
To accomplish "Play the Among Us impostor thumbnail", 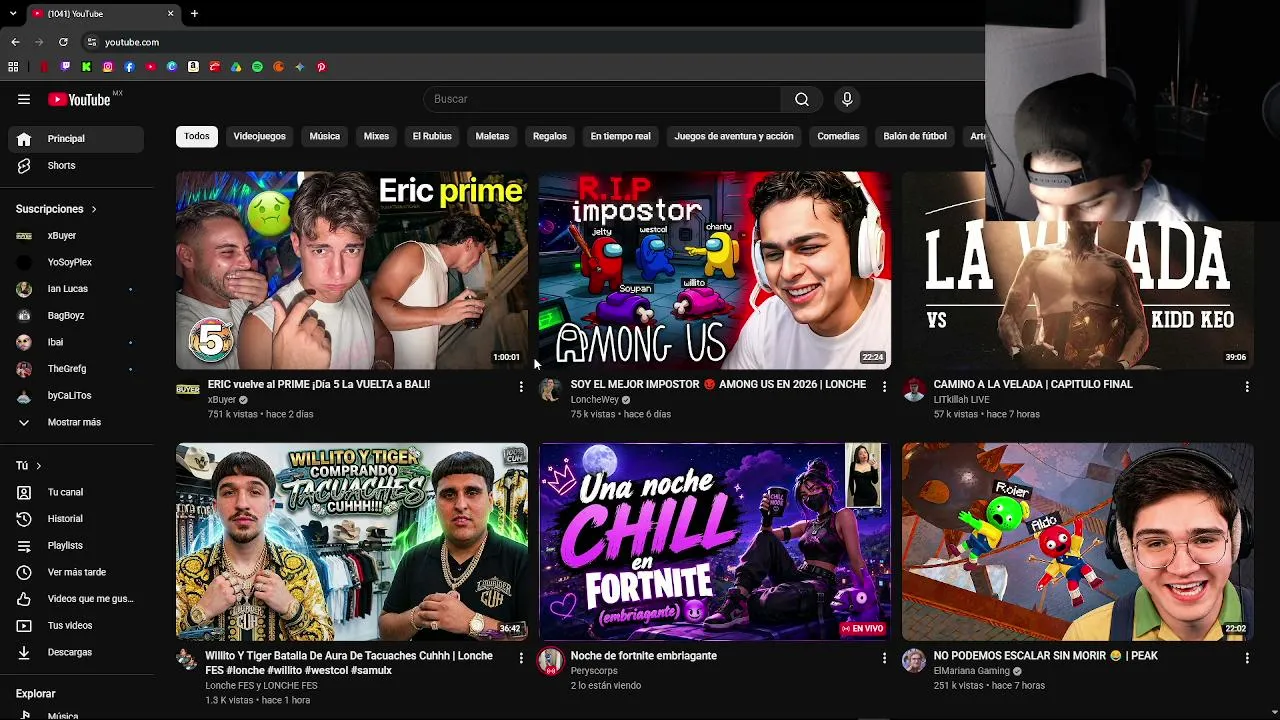I will coord(715,271).
